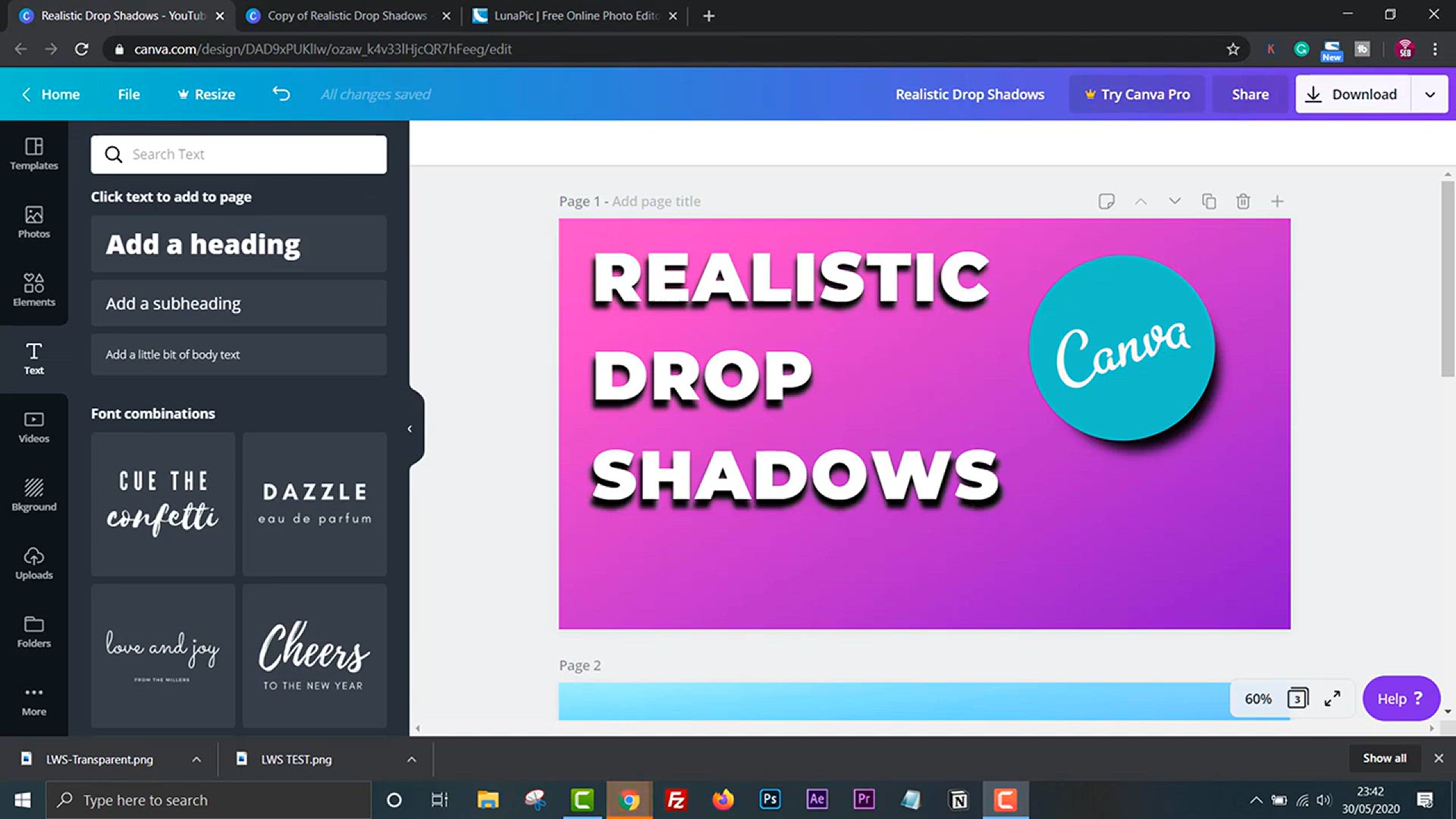Select the Dazzle eau de parfum font combination
The height and width of the screenshot is (819, 1456).
pyautogui.click(x=315, y=504)
